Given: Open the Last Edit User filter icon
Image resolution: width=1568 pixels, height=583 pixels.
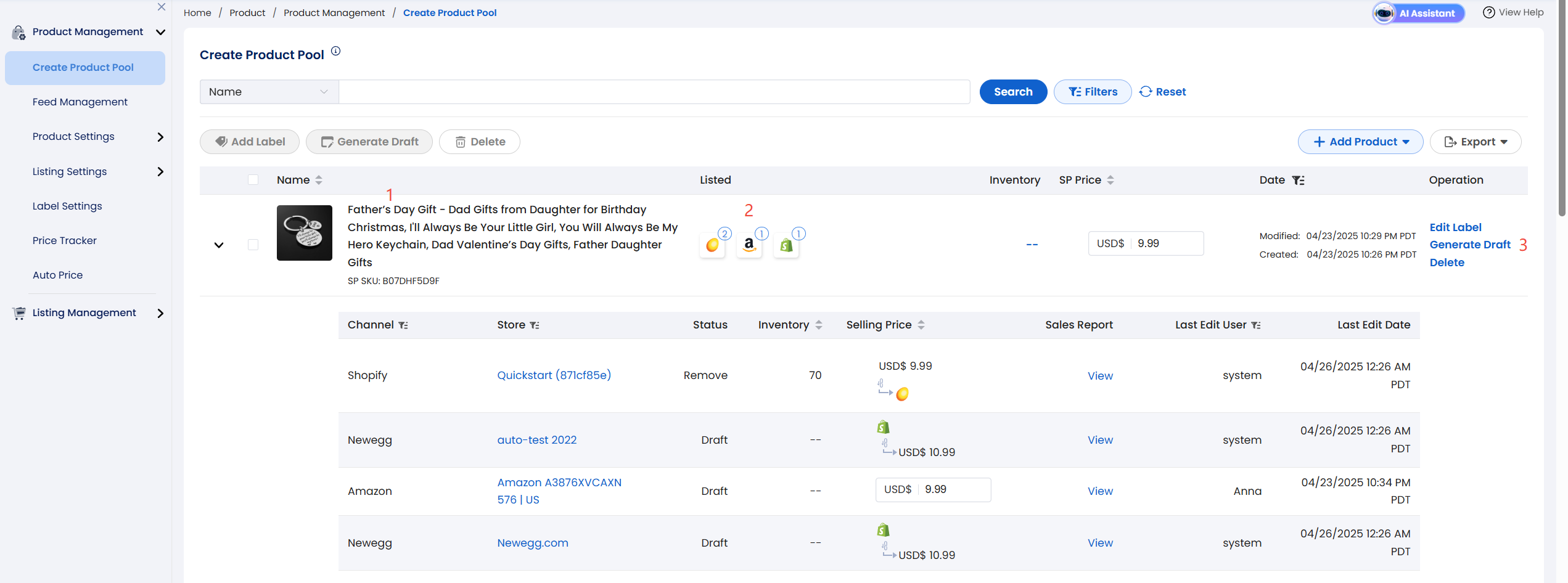Looking at the screenshot, I should pyautogui.click(x=1256, y=325).
